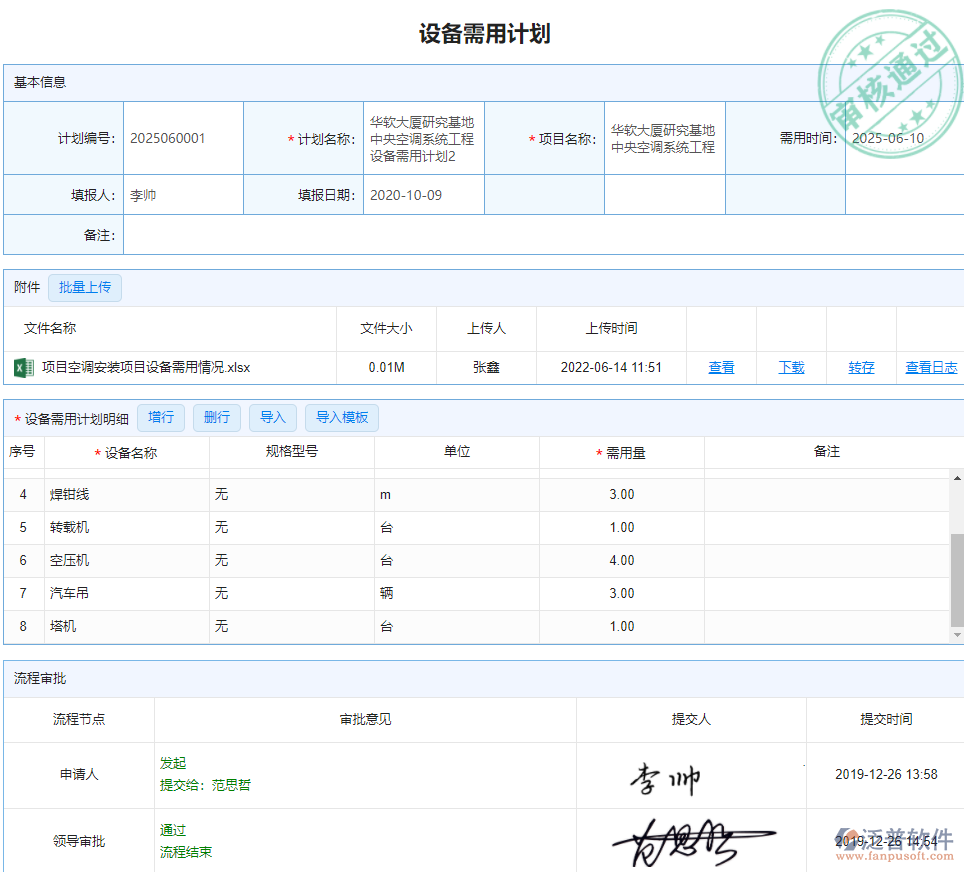This screenshot has height=872, width=964.
Task: Click 下载 to download the attachment
Action: [790, 368]
